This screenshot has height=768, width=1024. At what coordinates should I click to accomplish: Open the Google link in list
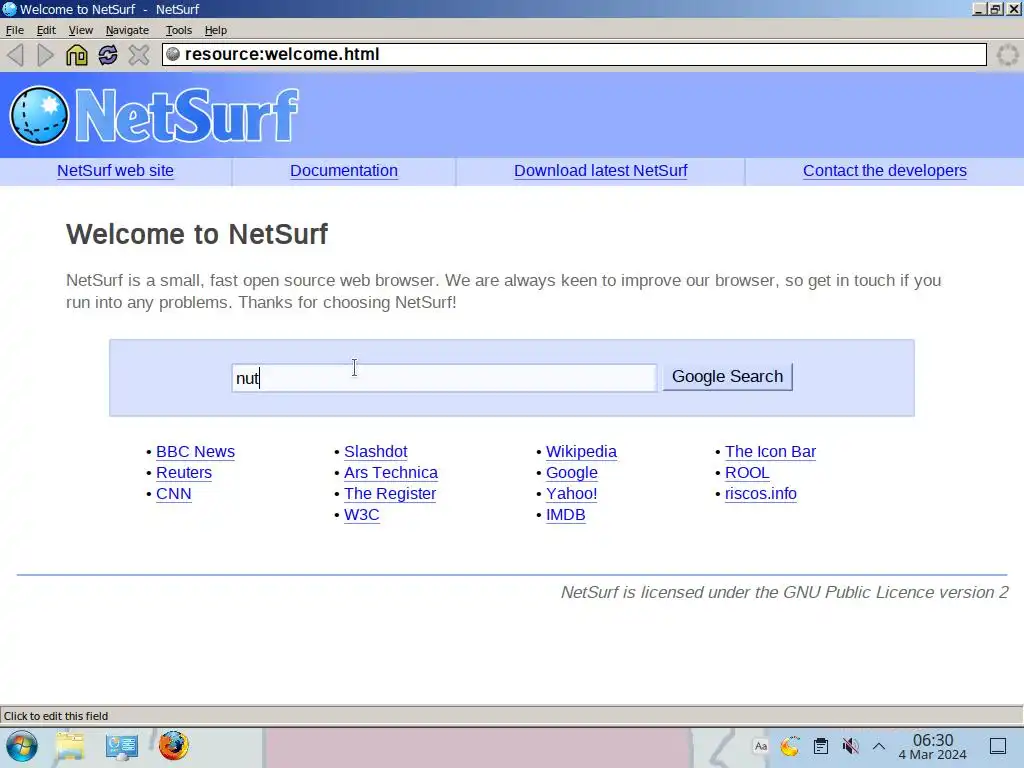click(x=571, y=472)
